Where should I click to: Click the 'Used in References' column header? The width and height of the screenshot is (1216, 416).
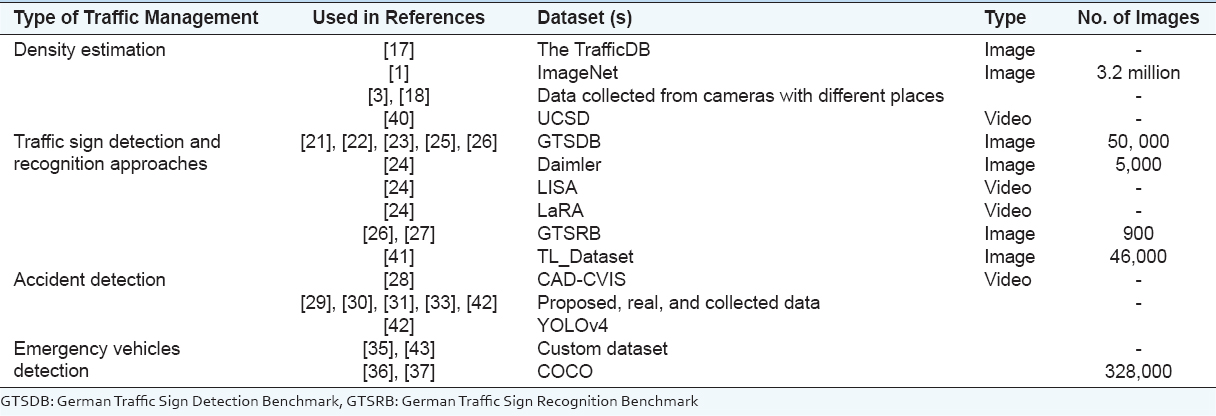tap(398, 18)
